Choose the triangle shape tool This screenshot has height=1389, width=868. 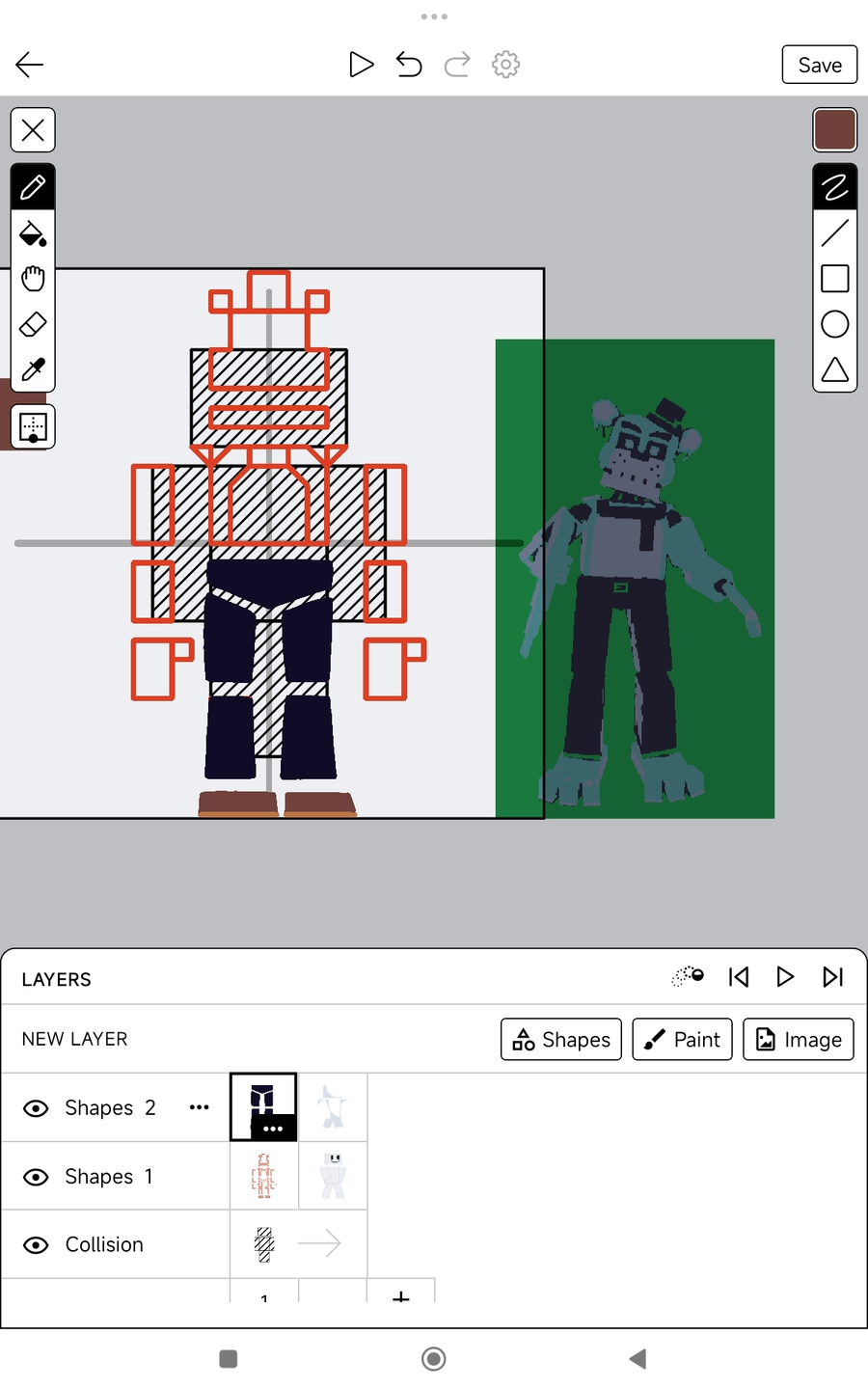point(835,369)
